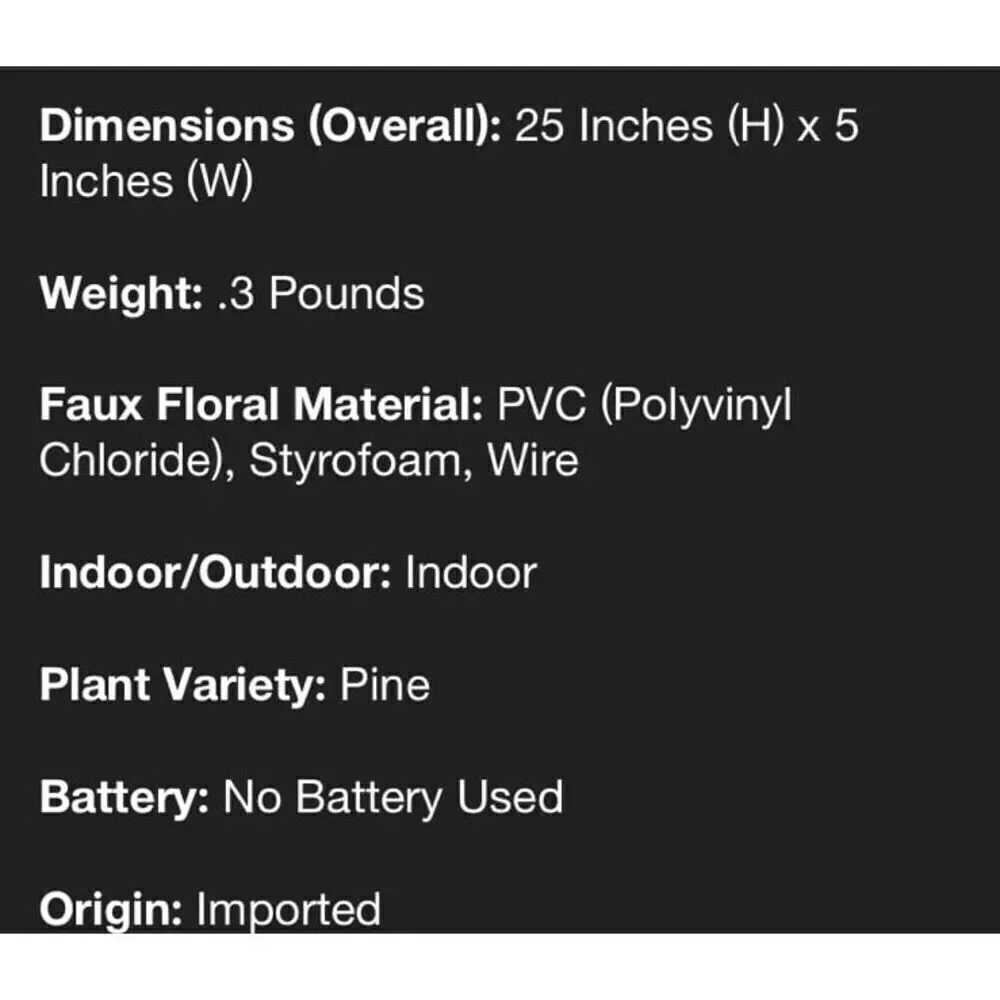The width and height of the screenshot is (1000, 1000).
Task: Click the Weight label
Action: 121,294
